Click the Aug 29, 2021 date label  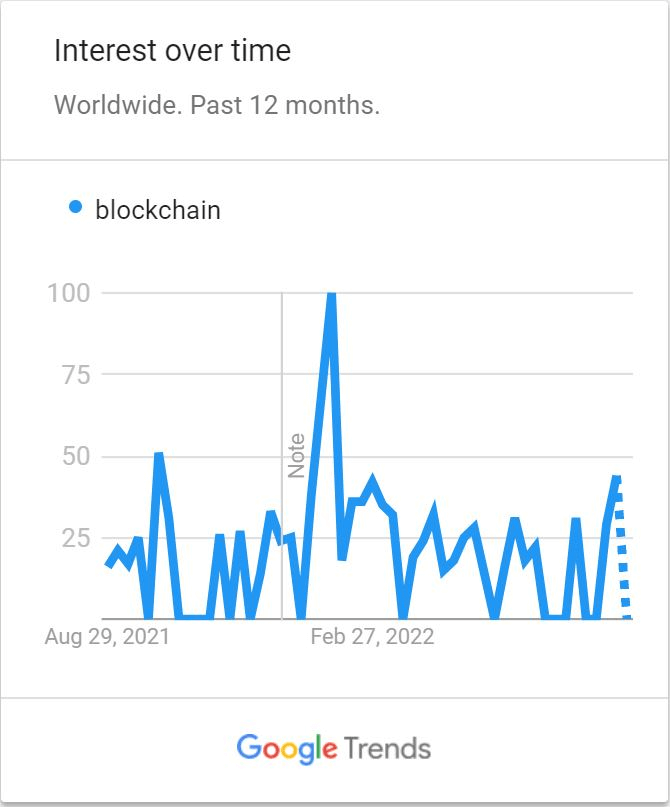click(x=107, y=637)
